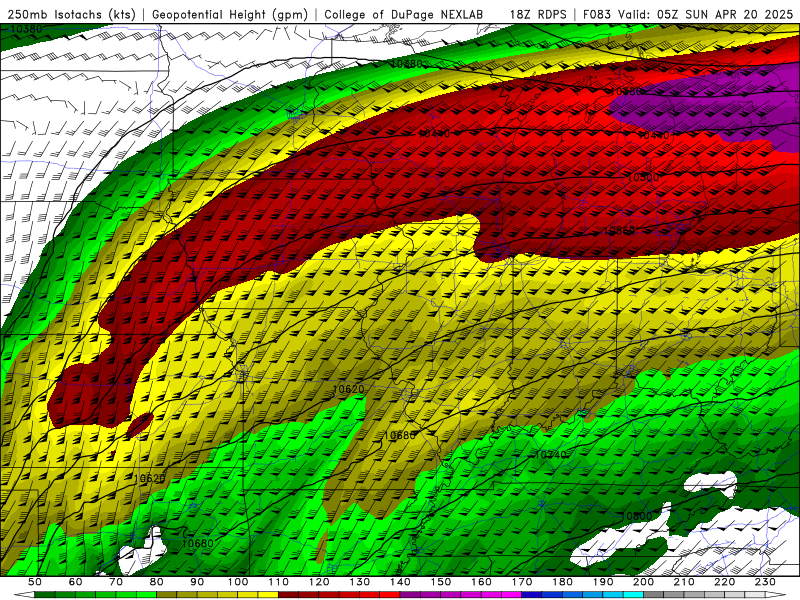This screenshot has height=600, width=800.
Task: Click the purple swatch just after 140
Action: (410, 594)
